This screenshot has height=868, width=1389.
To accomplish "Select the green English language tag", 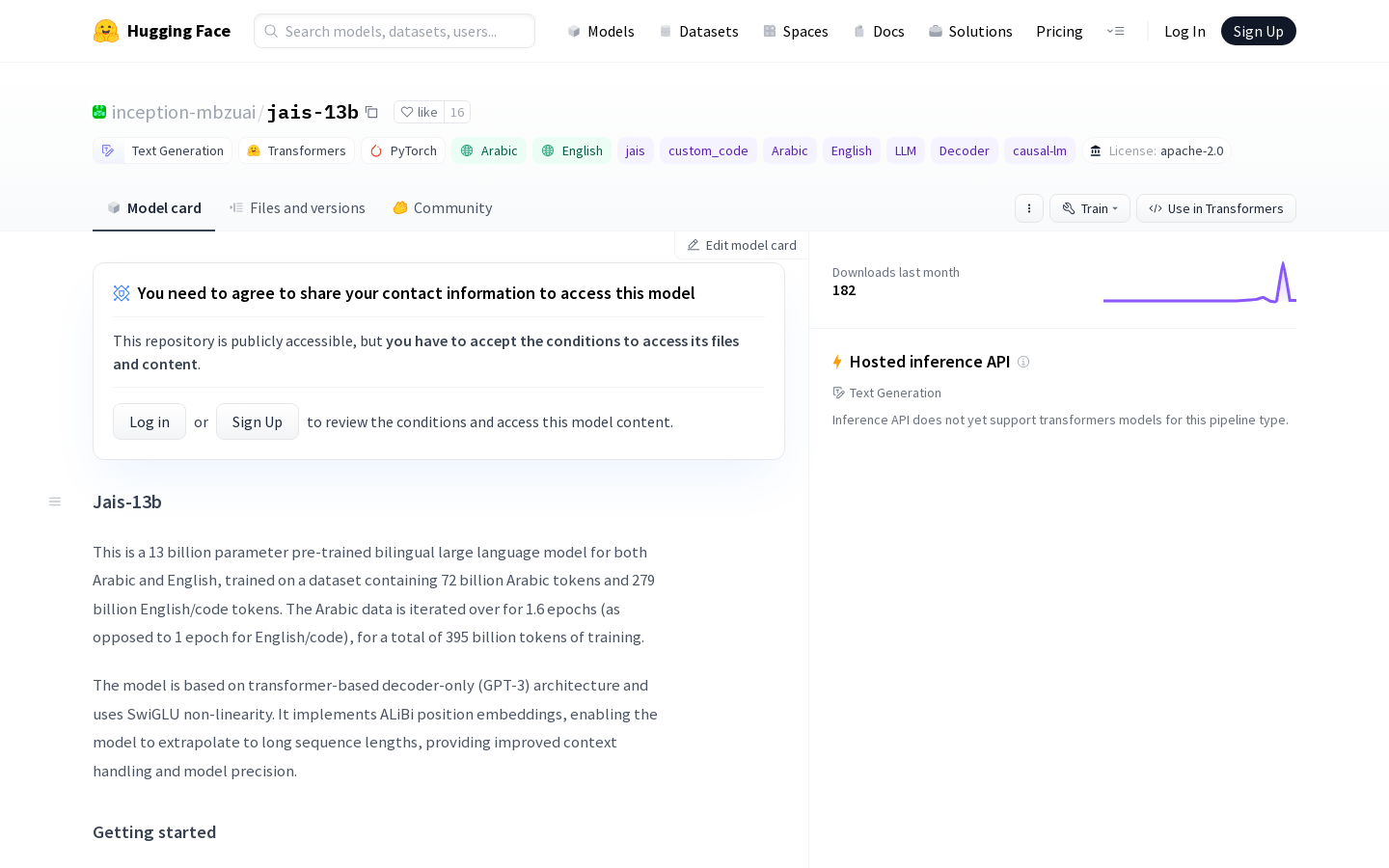I will [x=572, y=150].
